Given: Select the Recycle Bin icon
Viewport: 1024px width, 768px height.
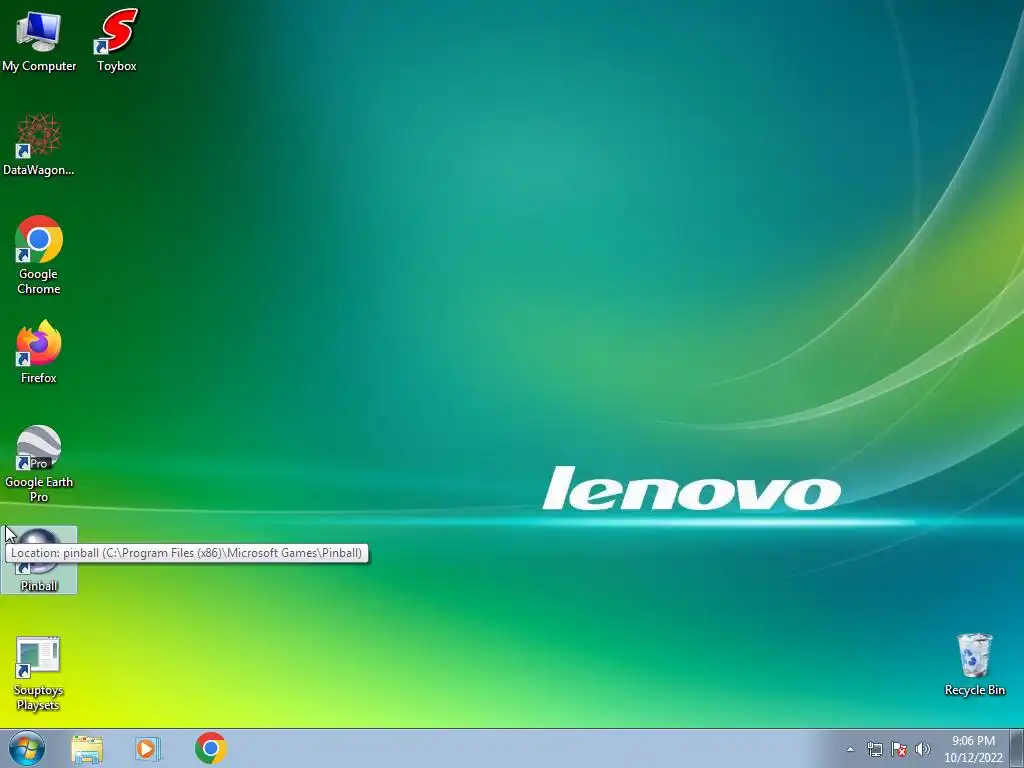Looking at the screenshot, I should 974,665.
